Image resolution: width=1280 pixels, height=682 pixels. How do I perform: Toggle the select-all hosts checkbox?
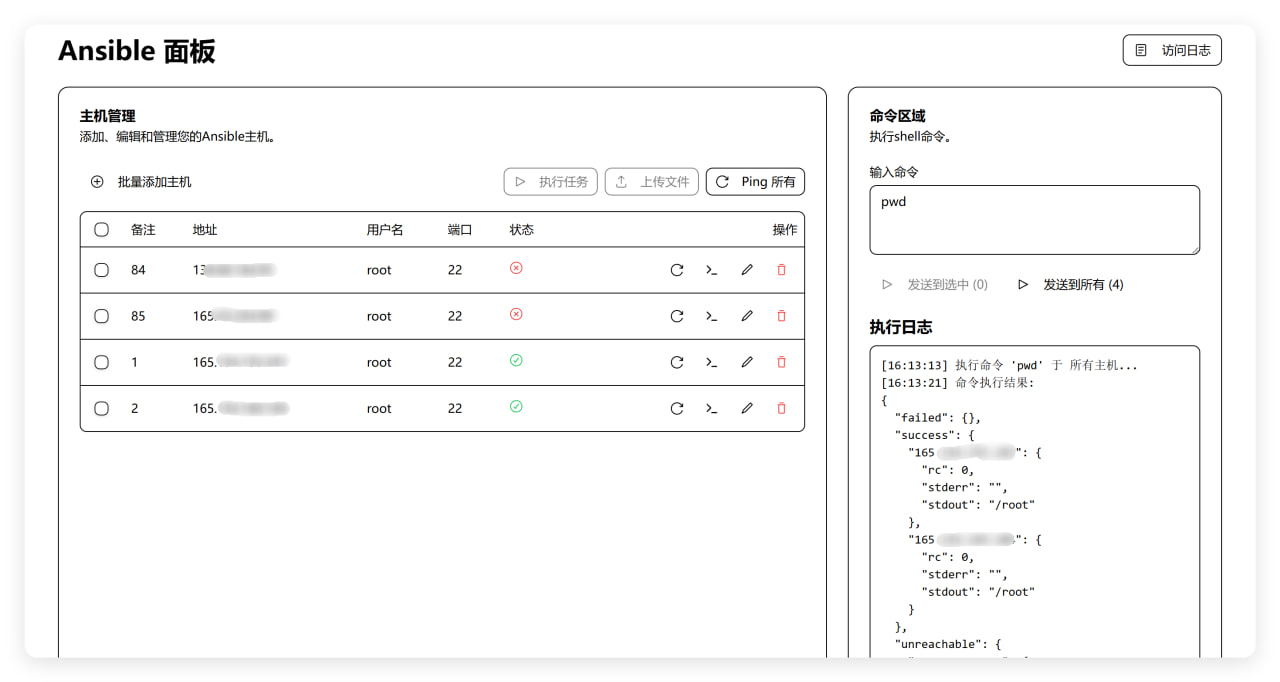[101, 230]
